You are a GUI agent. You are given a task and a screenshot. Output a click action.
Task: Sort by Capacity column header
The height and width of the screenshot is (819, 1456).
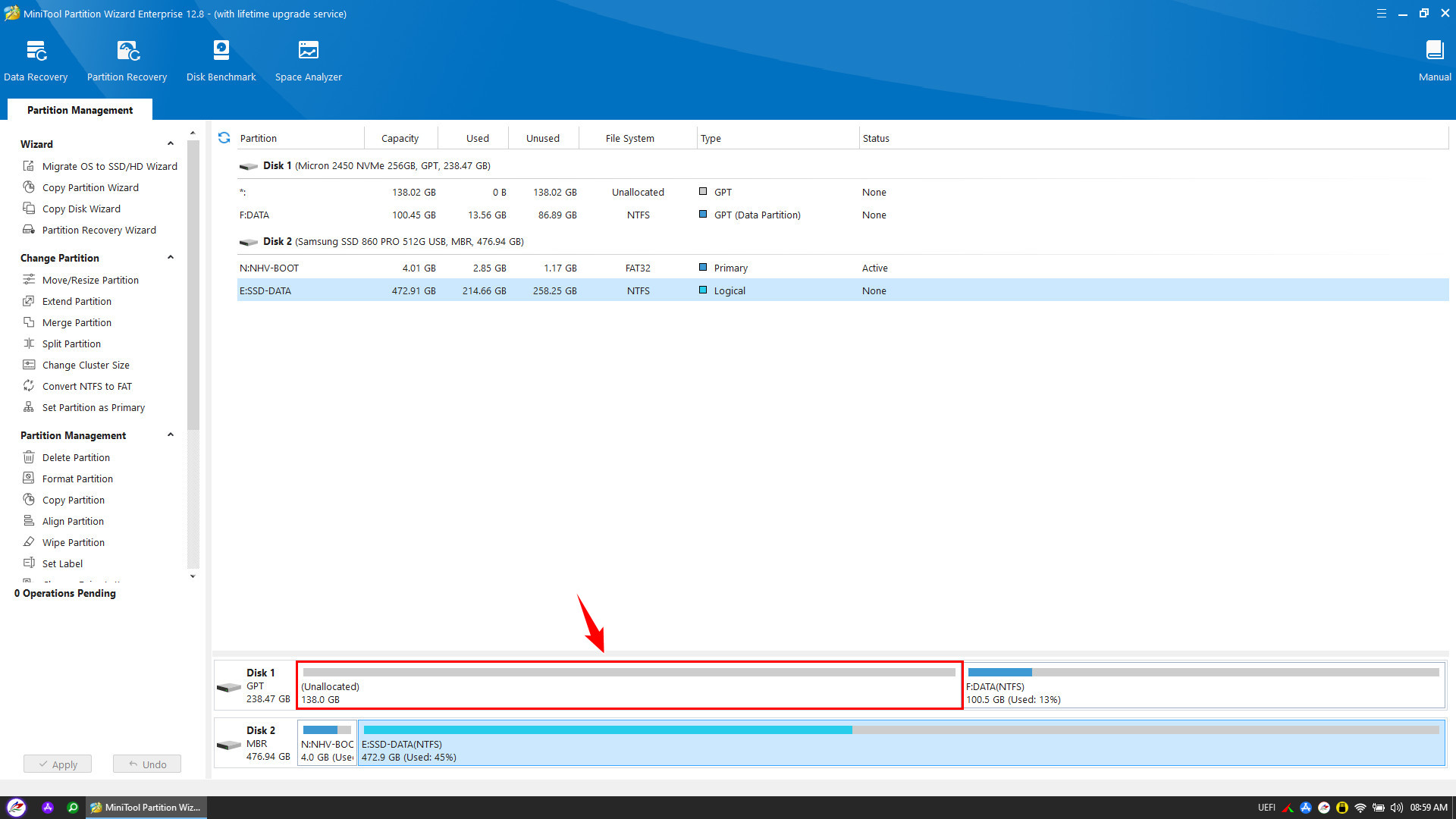(400, 138)
